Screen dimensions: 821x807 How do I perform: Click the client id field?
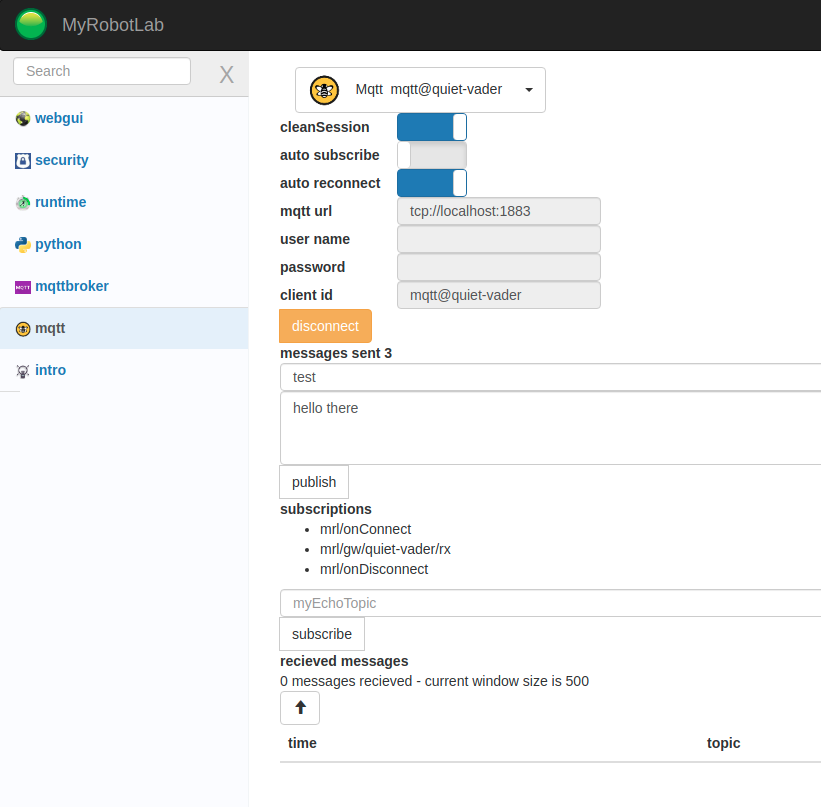pyautogui.click(x=498, y=295)
